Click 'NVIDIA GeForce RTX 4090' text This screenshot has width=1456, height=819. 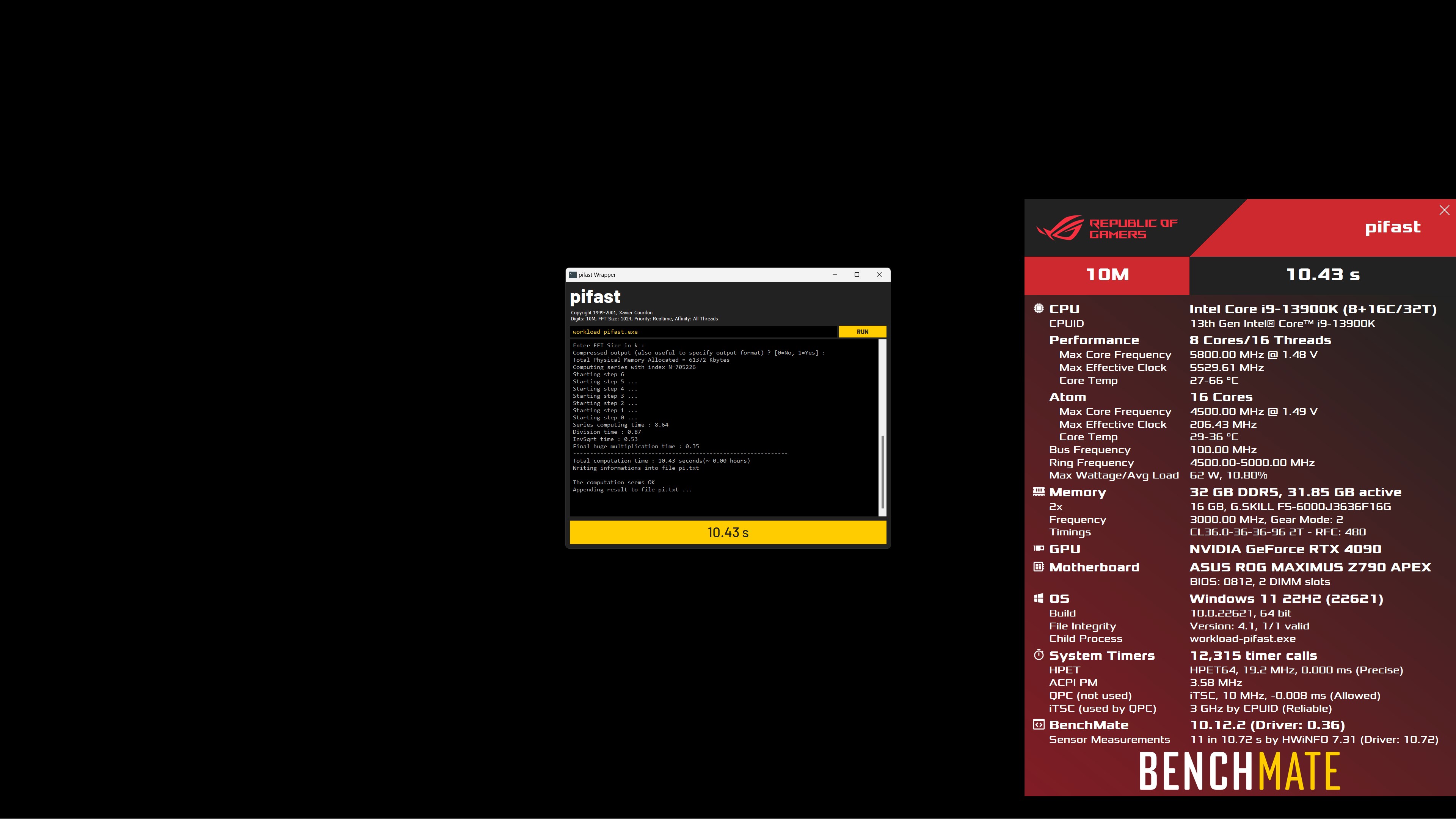tap(1285, 549)
